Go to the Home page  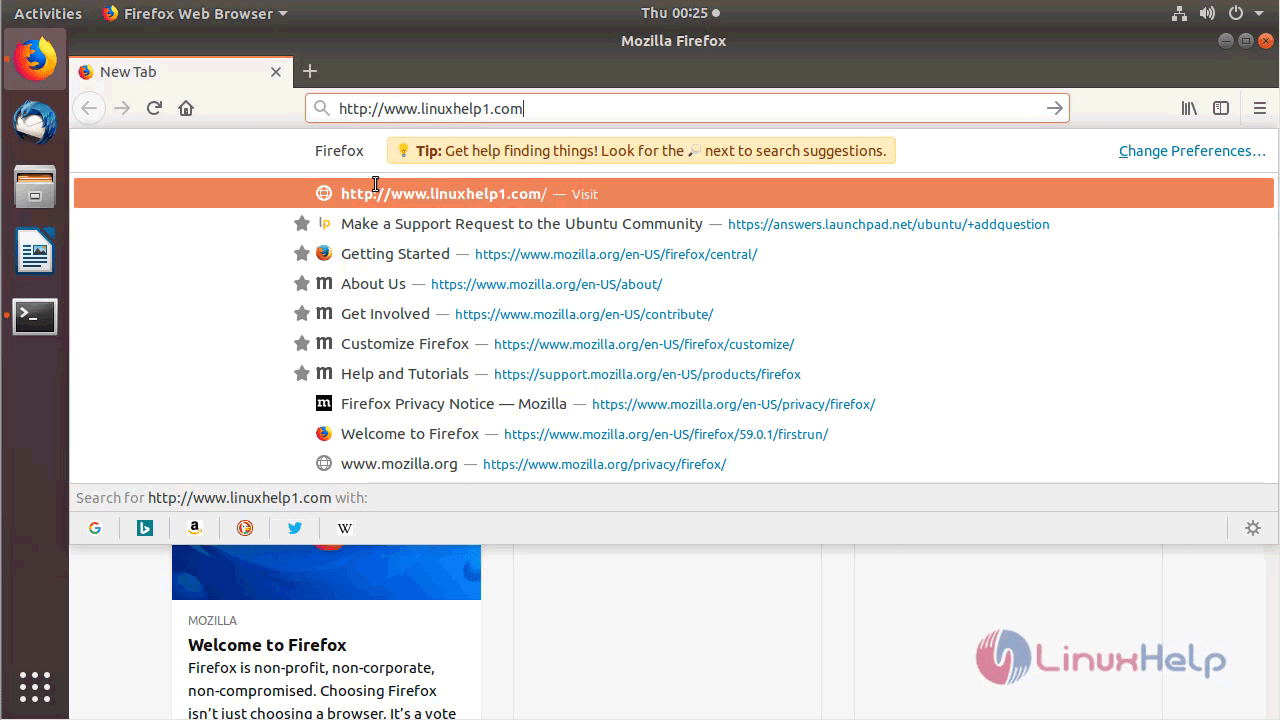pos(186,108)
